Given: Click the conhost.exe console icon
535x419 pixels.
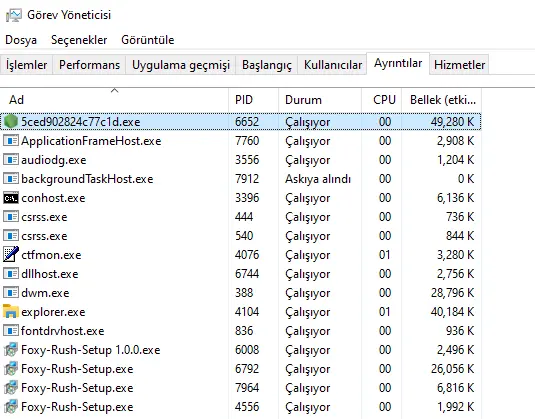Looking at the screenshot, I should 11,198.
